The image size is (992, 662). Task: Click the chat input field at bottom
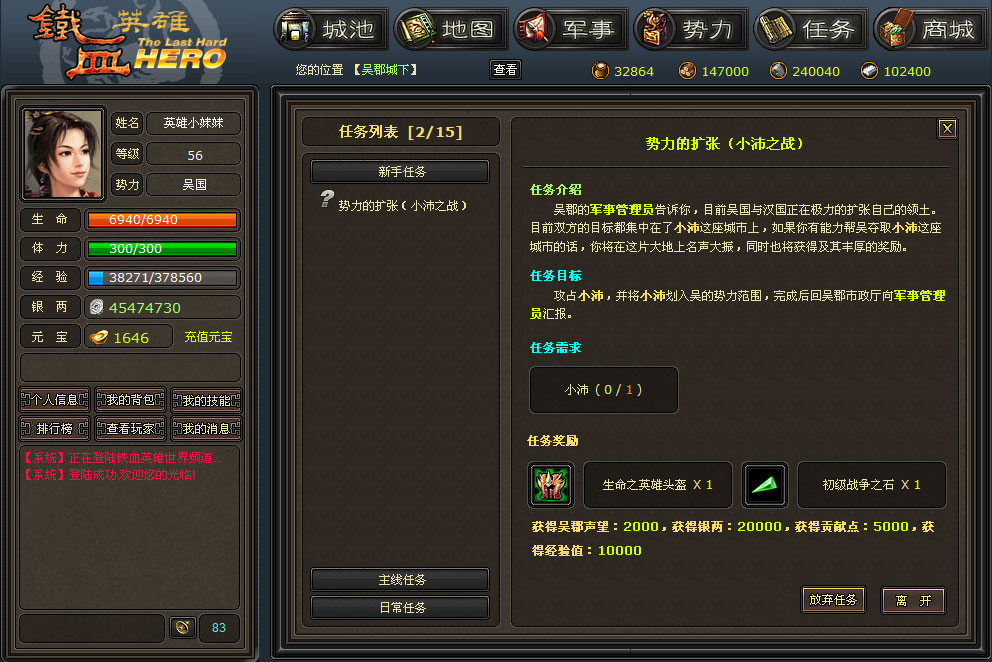pyautogui.click(x=92, y=628)
